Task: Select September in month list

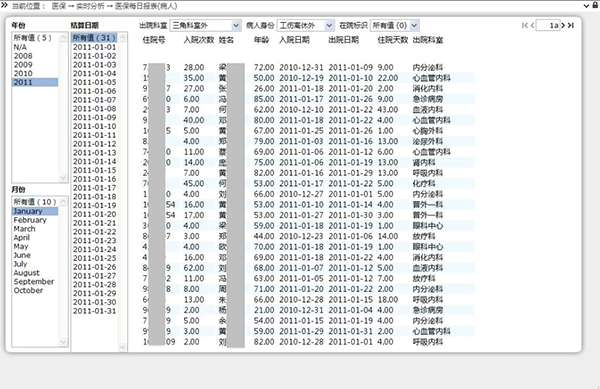Action: click(x=35, y=282)
